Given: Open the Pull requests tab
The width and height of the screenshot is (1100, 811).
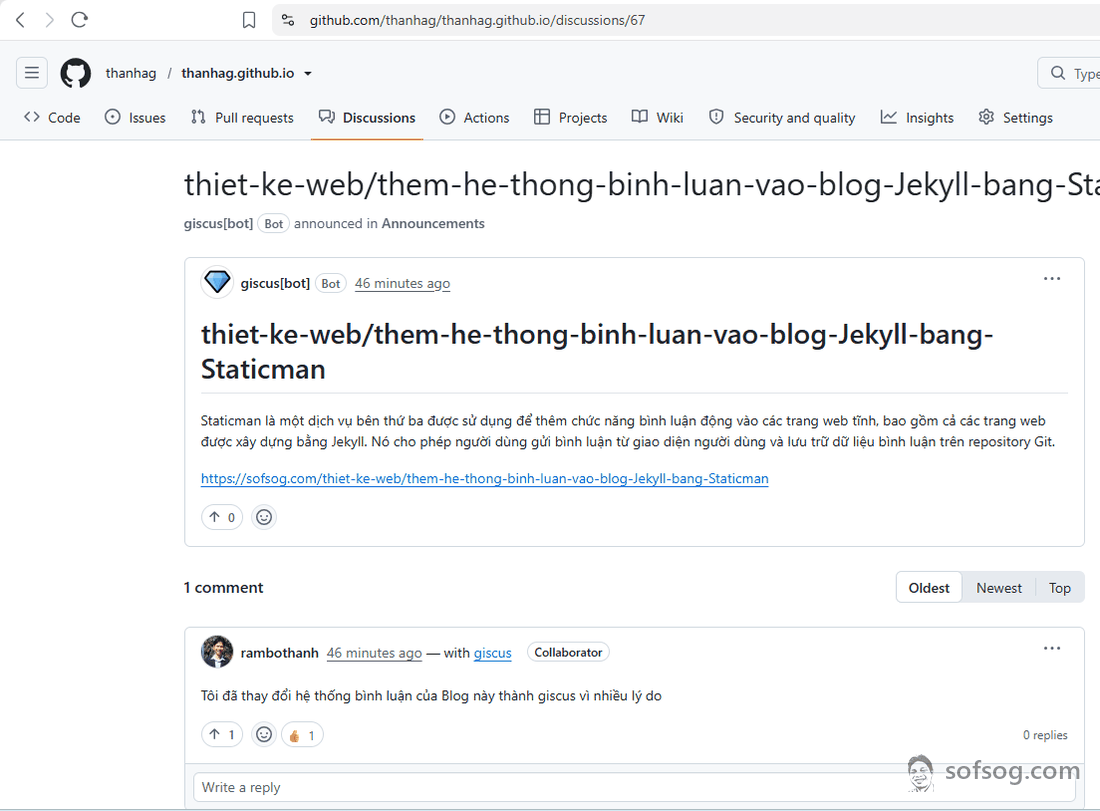Looking at the screenshot, I should (242, 117).
